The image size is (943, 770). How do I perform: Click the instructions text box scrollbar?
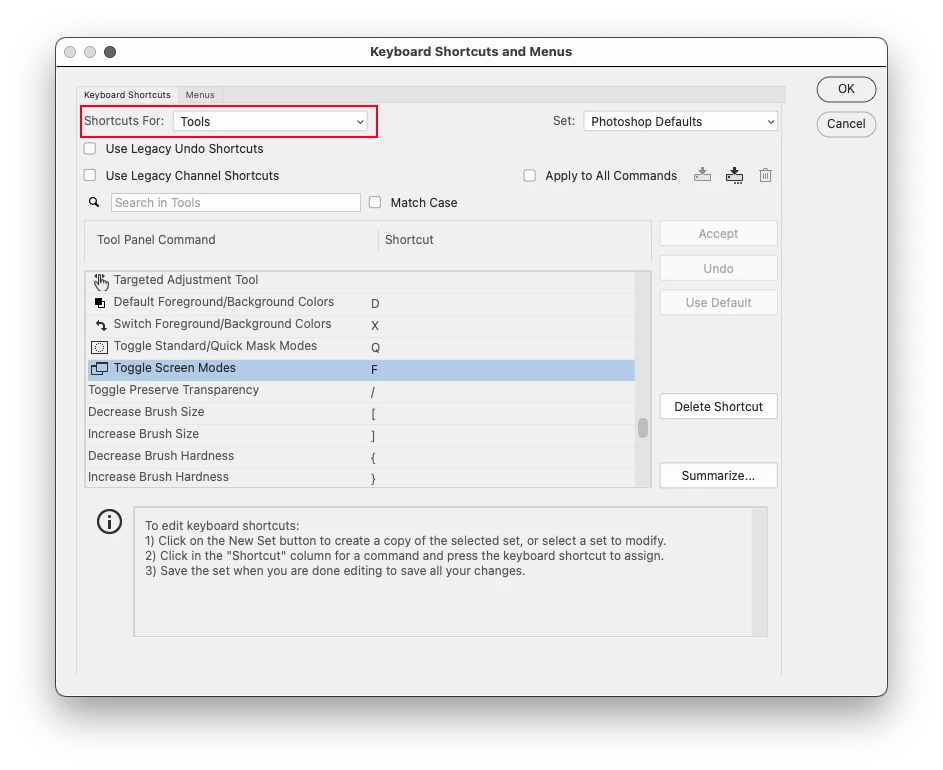760,571
